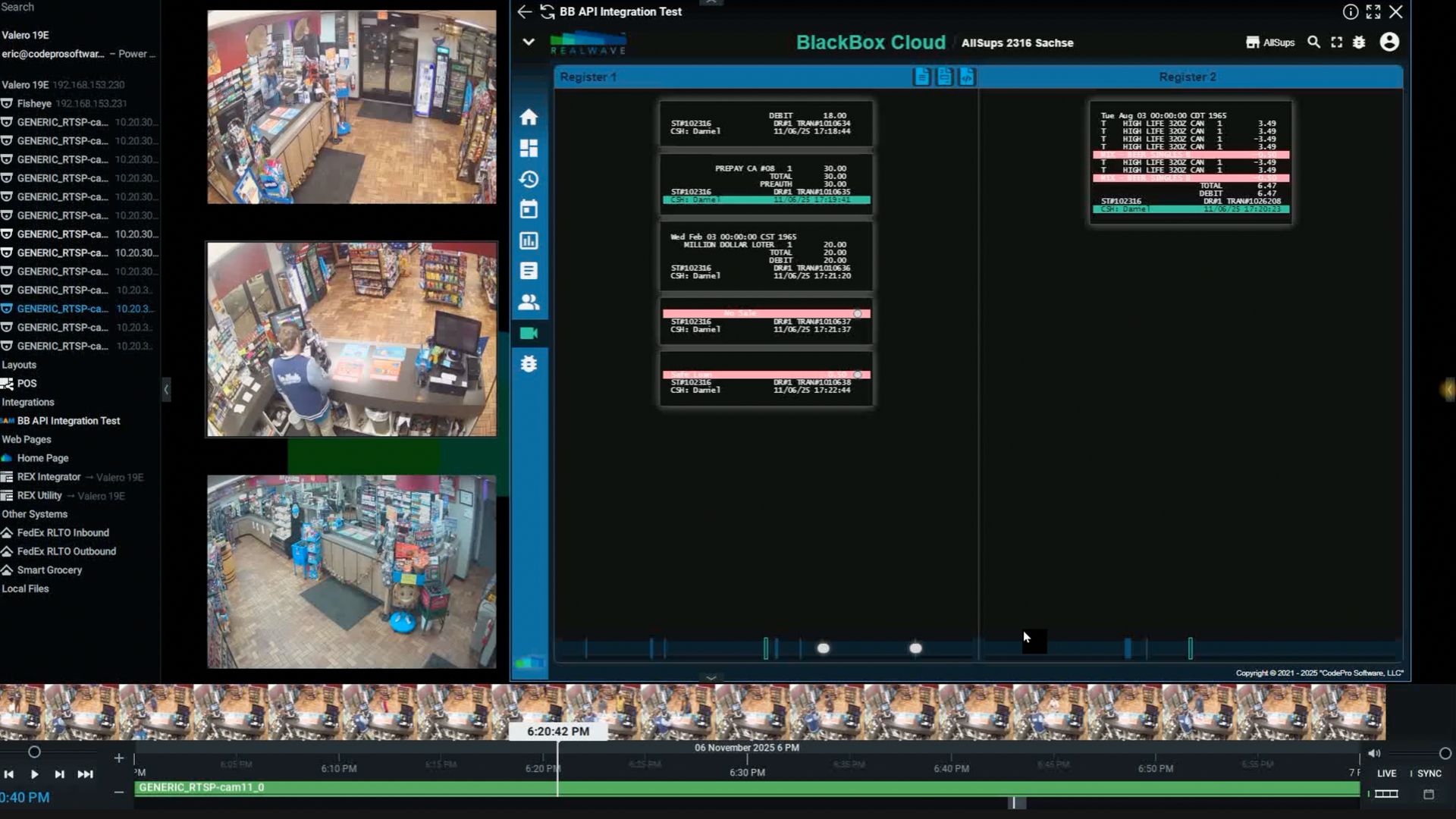Click the middle counter camera thumbnail
This screenshot has height=819, width=1456.
(x=352, y=339)
